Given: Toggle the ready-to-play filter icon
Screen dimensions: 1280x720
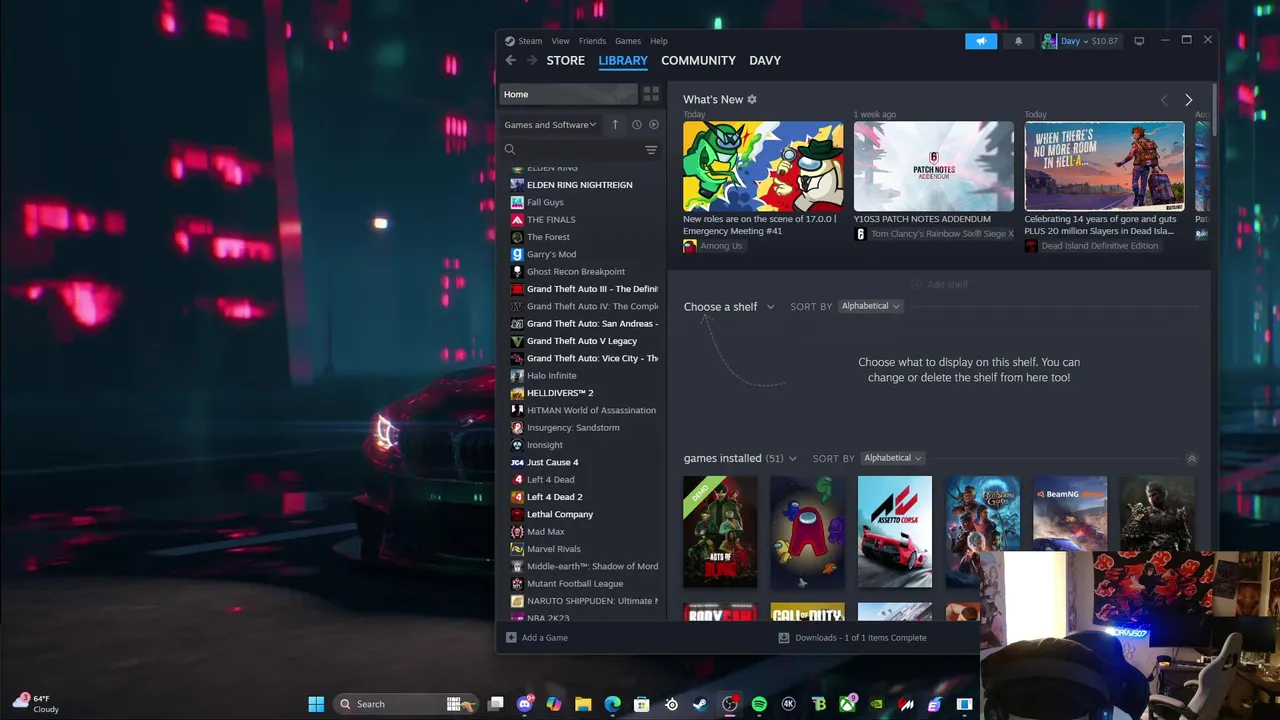Looking at the screenshot, I should [x=654, y=125].
